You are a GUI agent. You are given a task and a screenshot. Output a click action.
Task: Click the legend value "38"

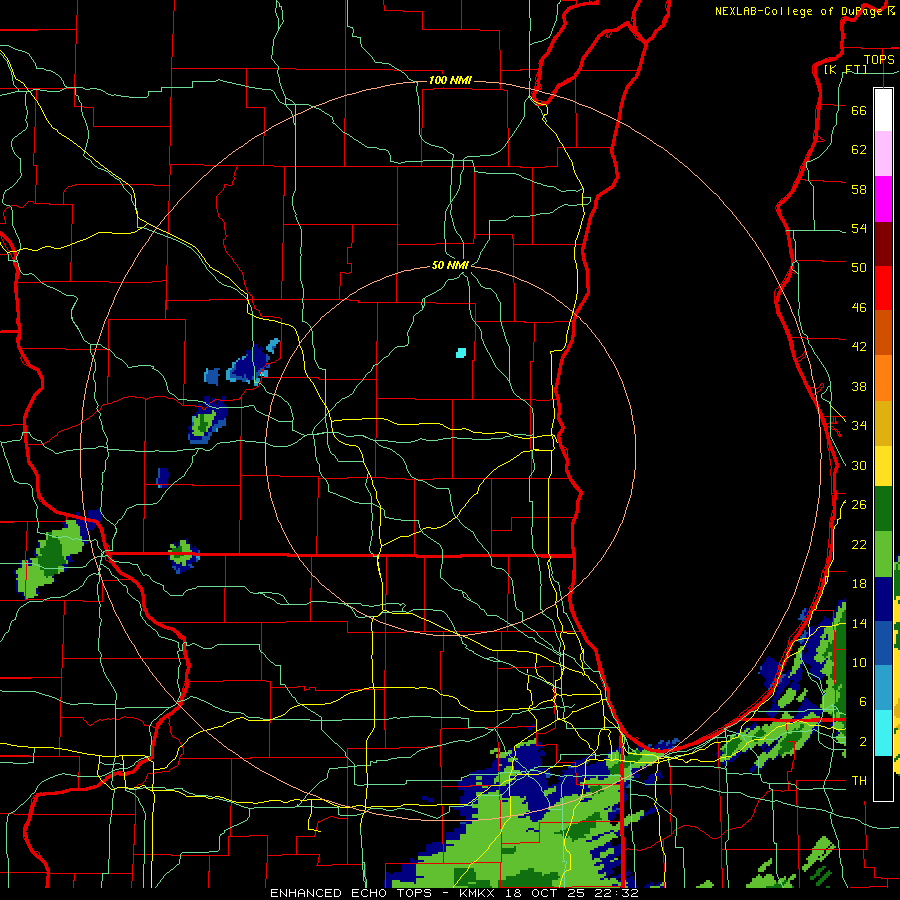[859, 386]
